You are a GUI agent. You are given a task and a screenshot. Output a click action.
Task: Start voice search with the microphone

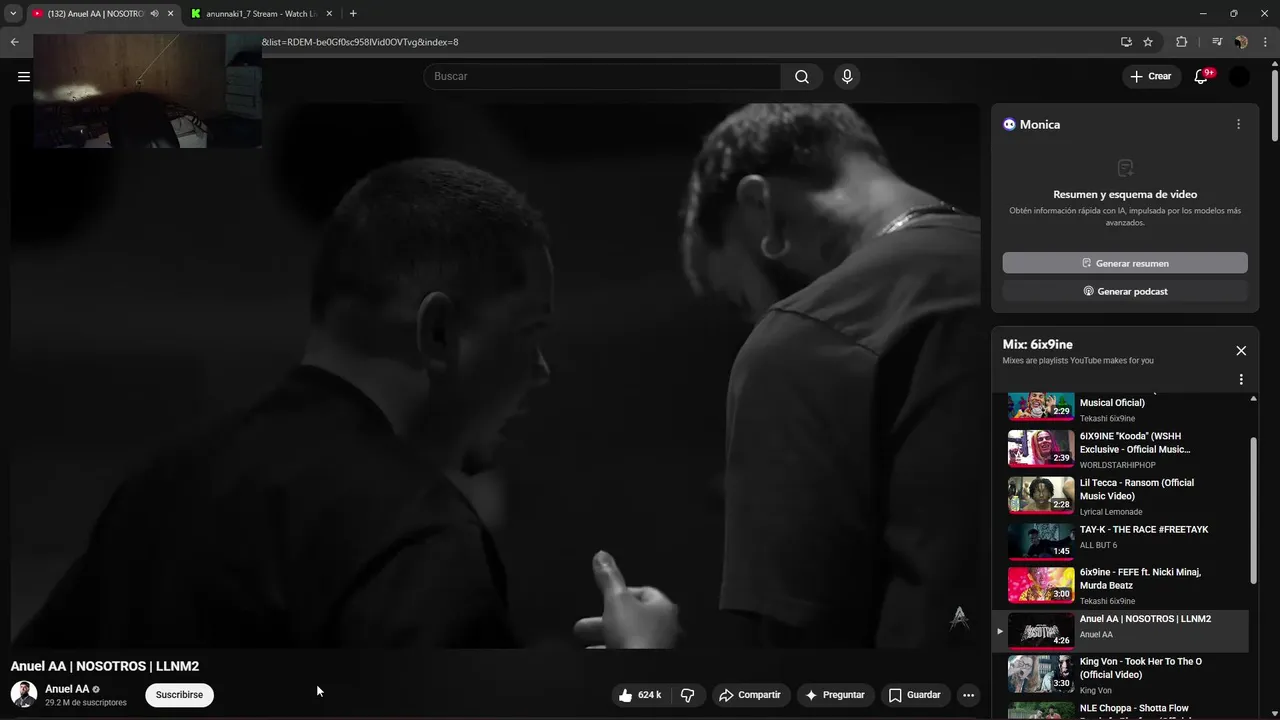coord(847,77)
